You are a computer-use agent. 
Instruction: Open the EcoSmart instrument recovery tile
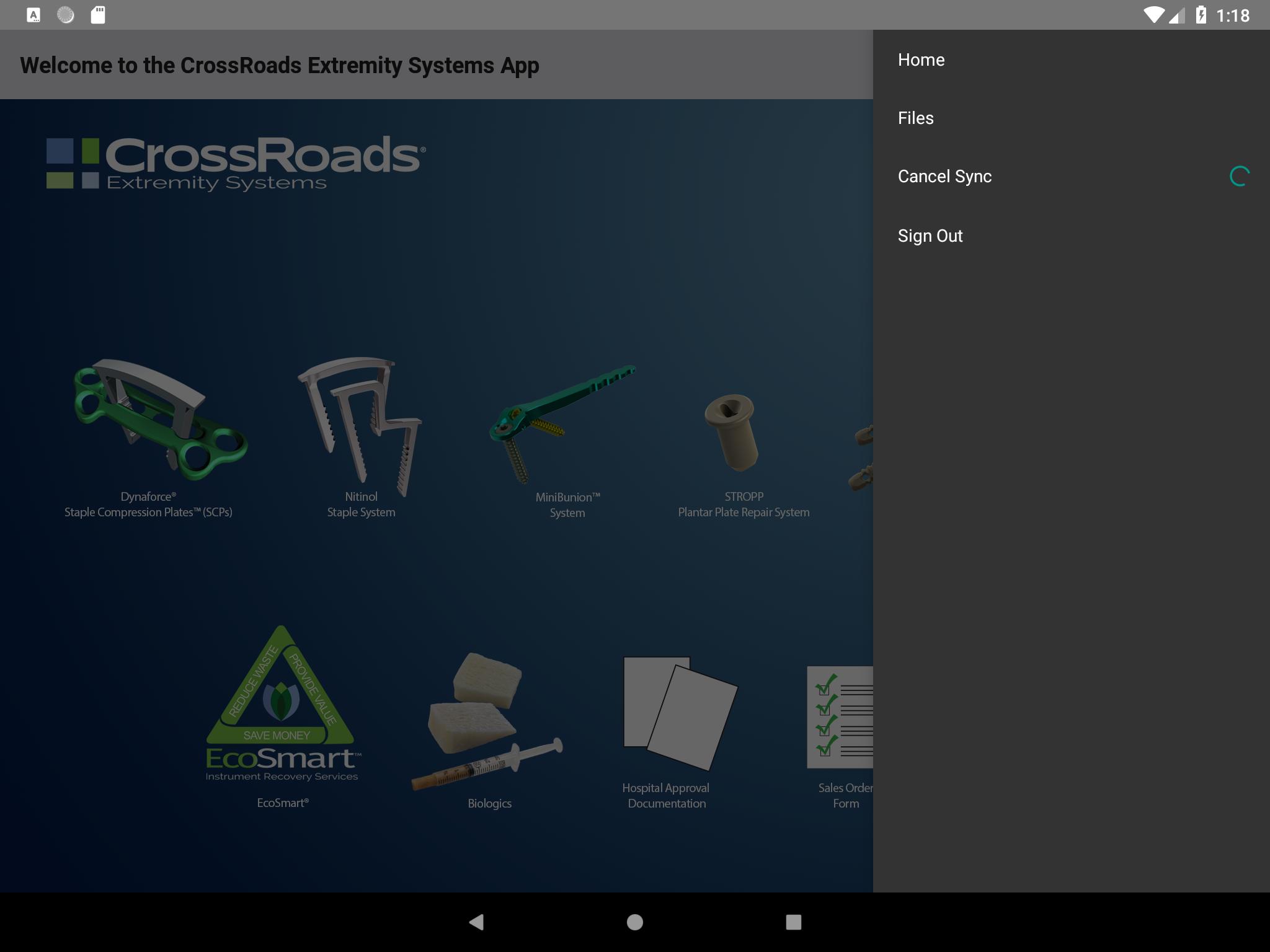click(282, 716)
